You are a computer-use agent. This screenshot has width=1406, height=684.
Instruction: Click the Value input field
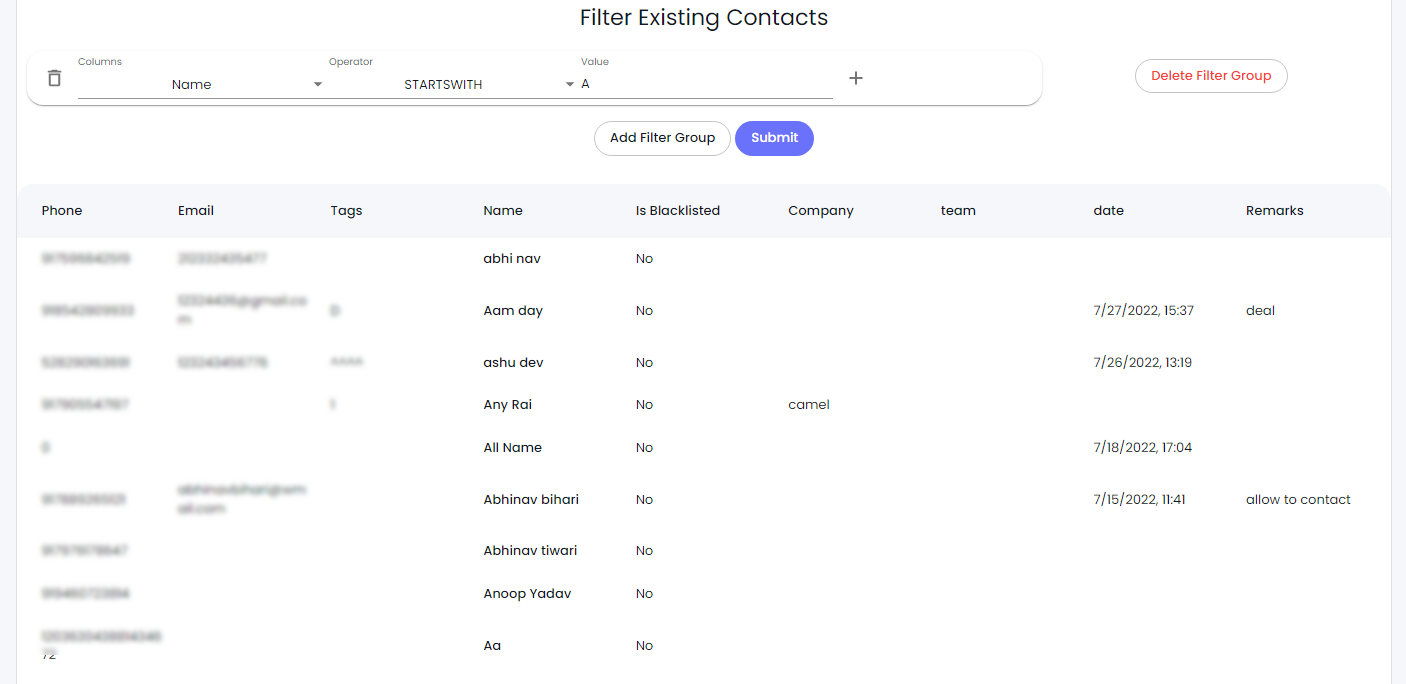705,85
